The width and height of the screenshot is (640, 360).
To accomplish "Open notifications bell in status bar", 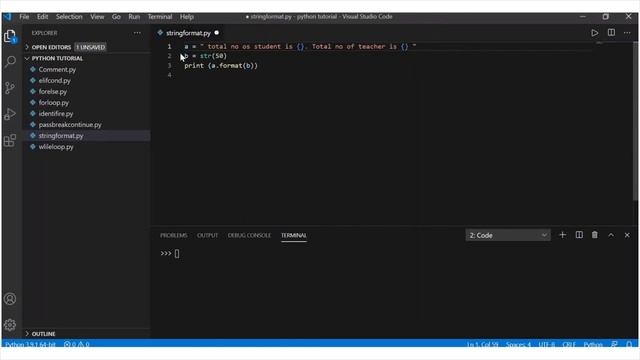I will point(629,344).
